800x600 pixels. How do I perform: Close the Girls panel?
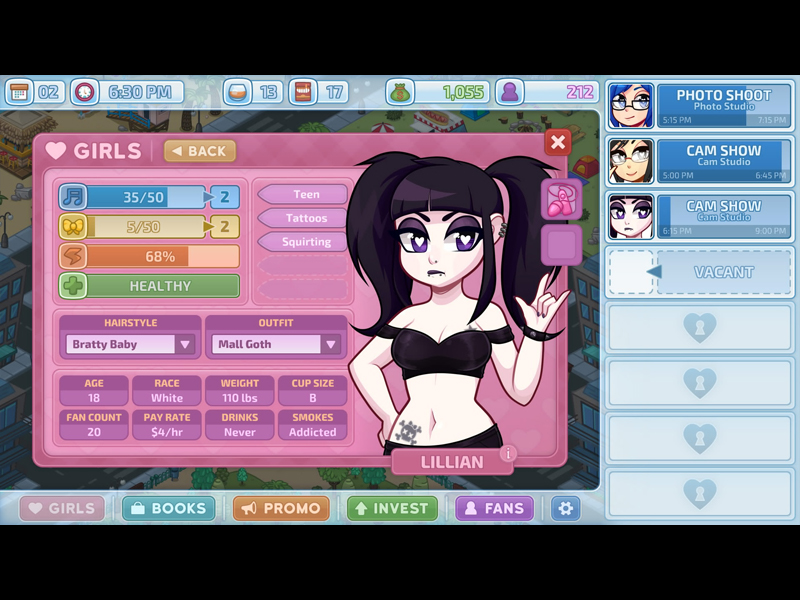(558, 142)
